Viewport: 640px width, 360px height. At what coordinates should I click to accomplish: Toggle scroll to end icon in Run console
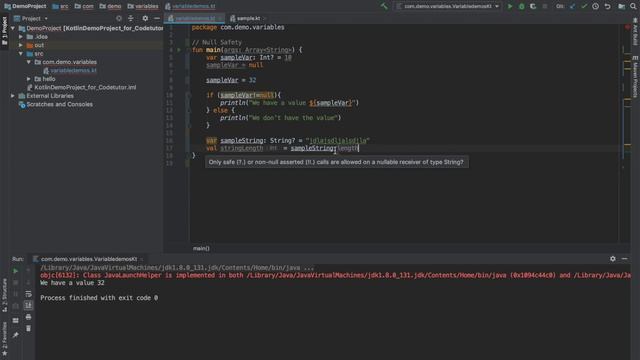pos(28,305)
